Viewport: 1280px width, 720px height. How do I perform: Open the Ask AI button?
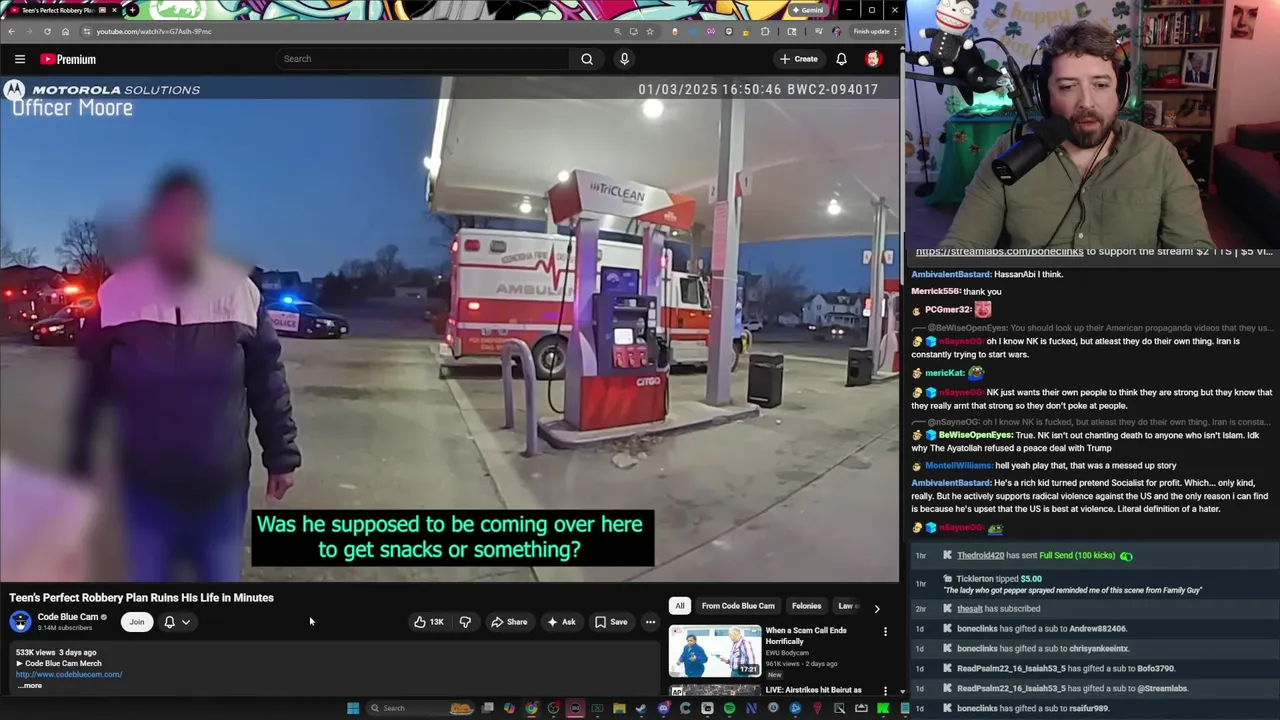coord(561,622)
